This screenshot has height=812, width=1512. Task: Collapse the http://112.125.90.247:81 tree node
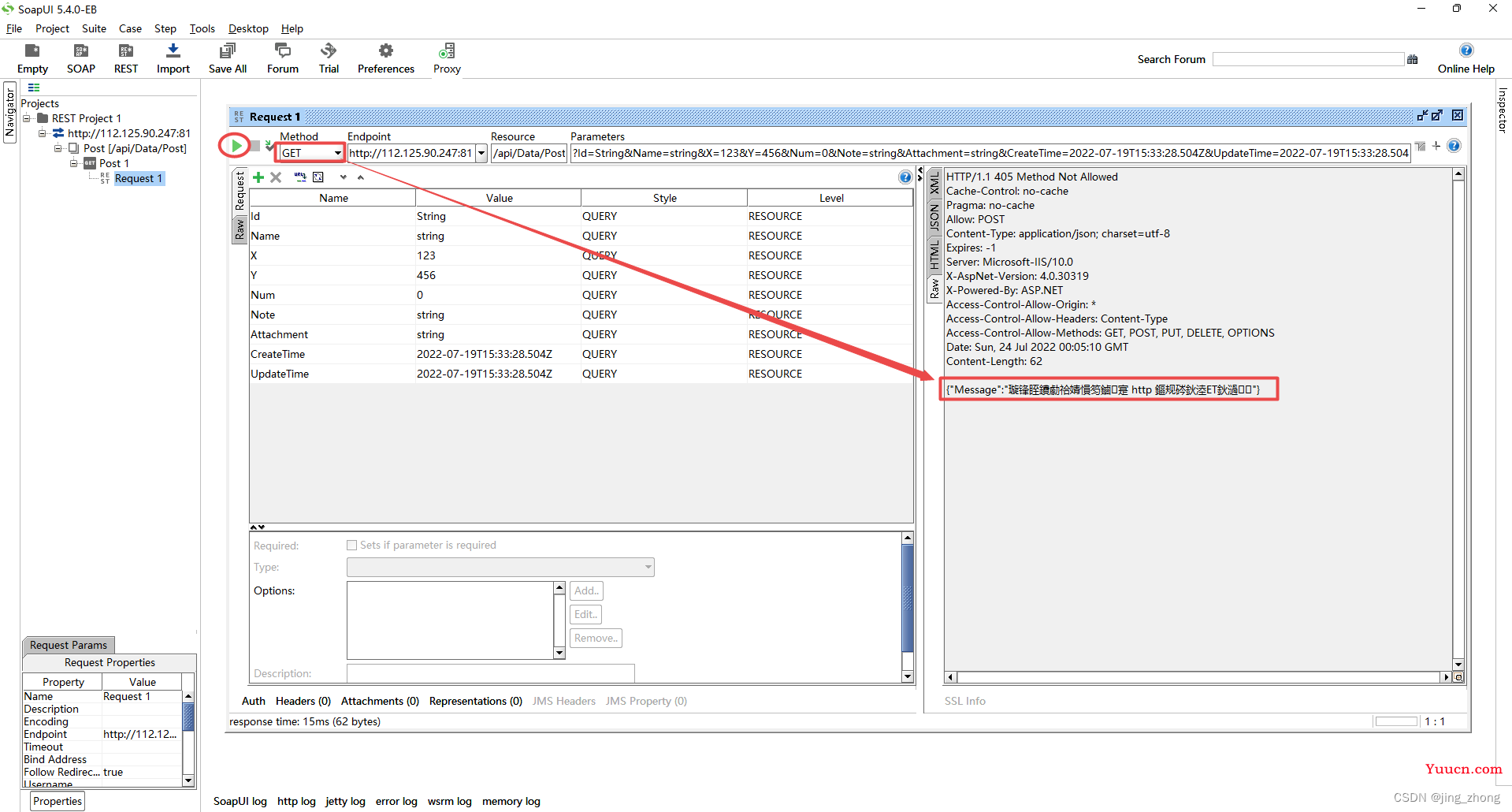click(x=43, y=133)
